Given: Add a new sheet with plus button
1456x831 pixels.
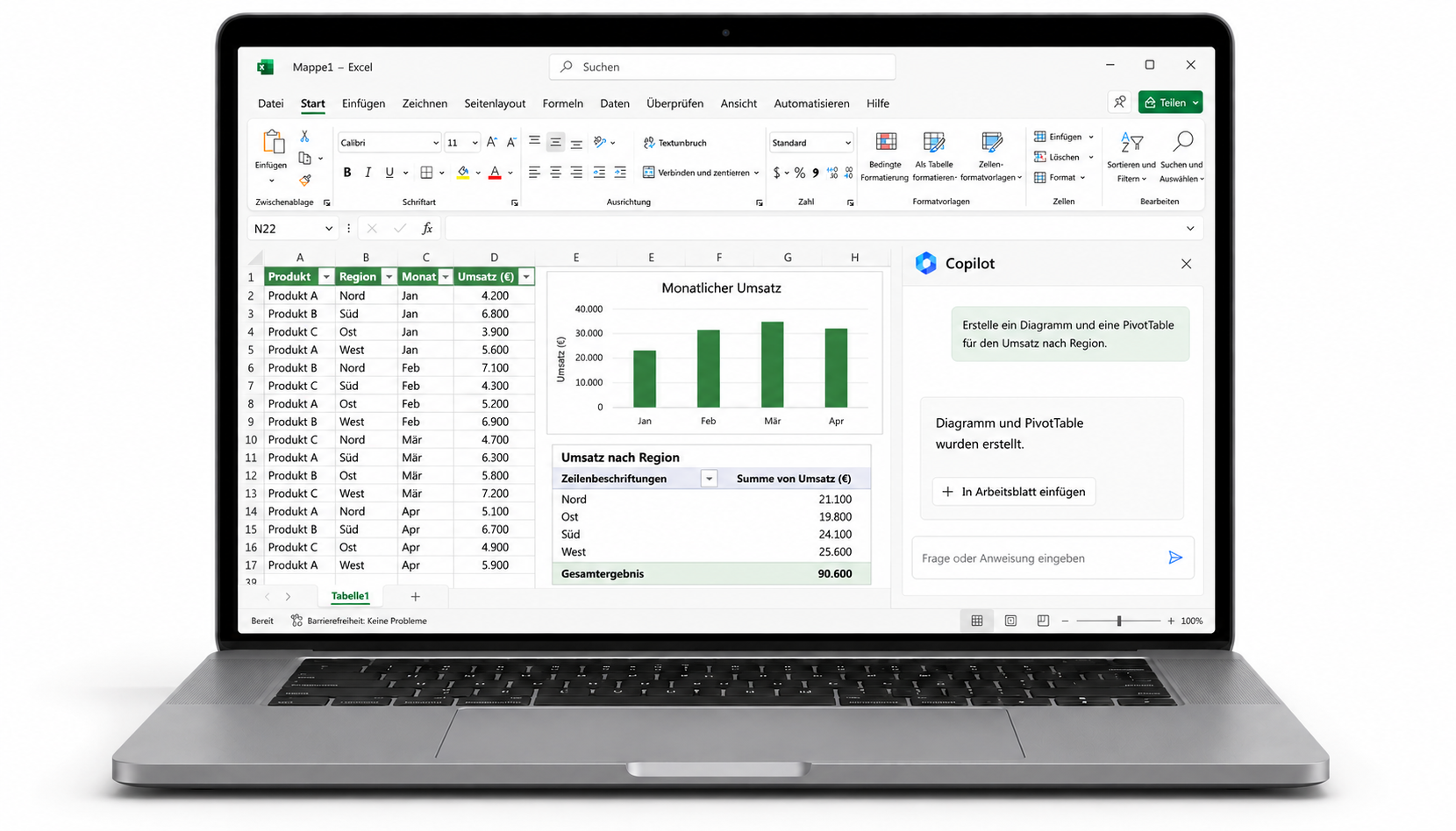Looking at the screenshot, I should [416, 596].
